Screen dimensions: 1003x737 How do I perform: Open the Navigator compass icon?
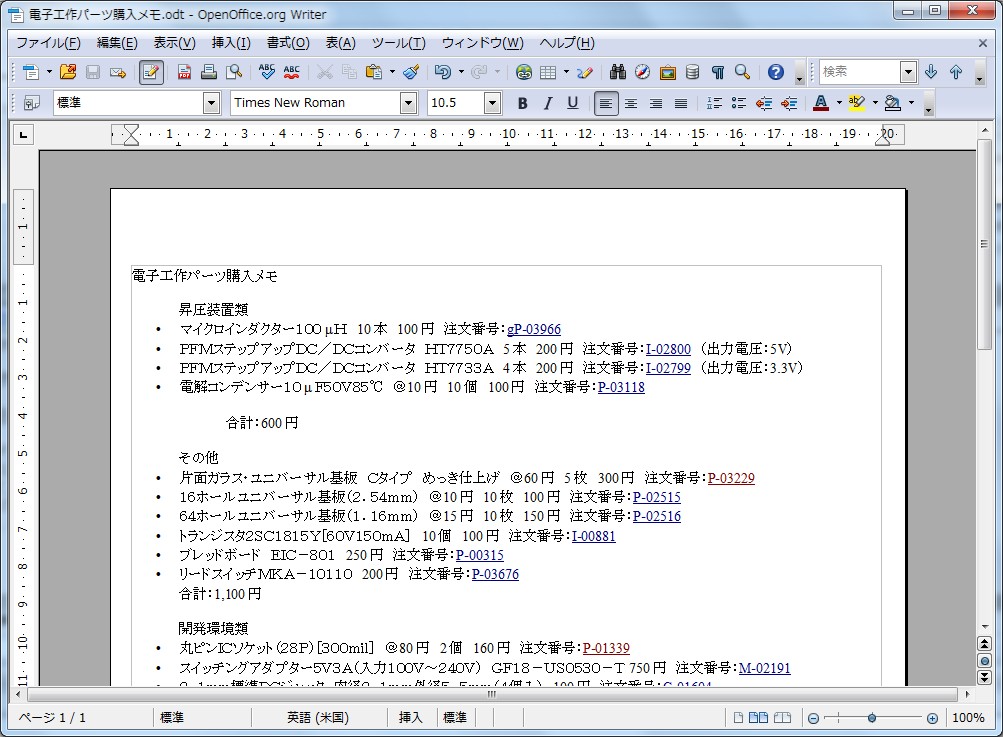[x=643, y=72]
